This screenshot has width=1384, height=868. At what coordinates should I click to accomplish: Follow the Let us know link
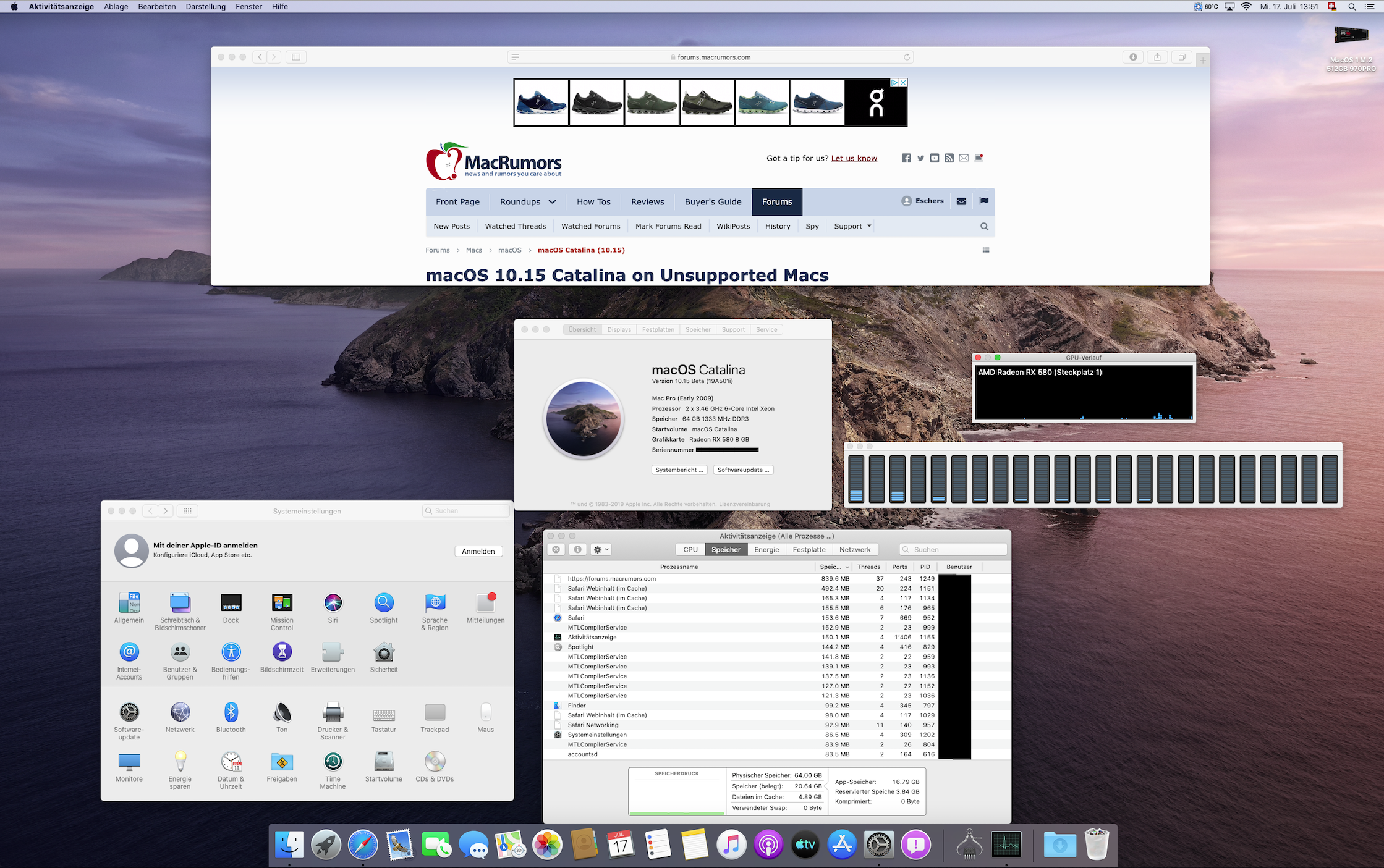pyautogui.click(x=854, y=159)
